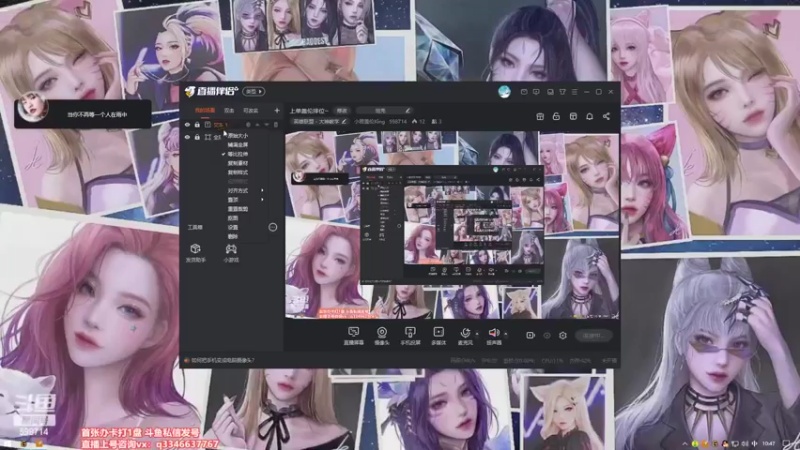
Task: Open the hamburger menu in title bar
Action: click(574, 92)
